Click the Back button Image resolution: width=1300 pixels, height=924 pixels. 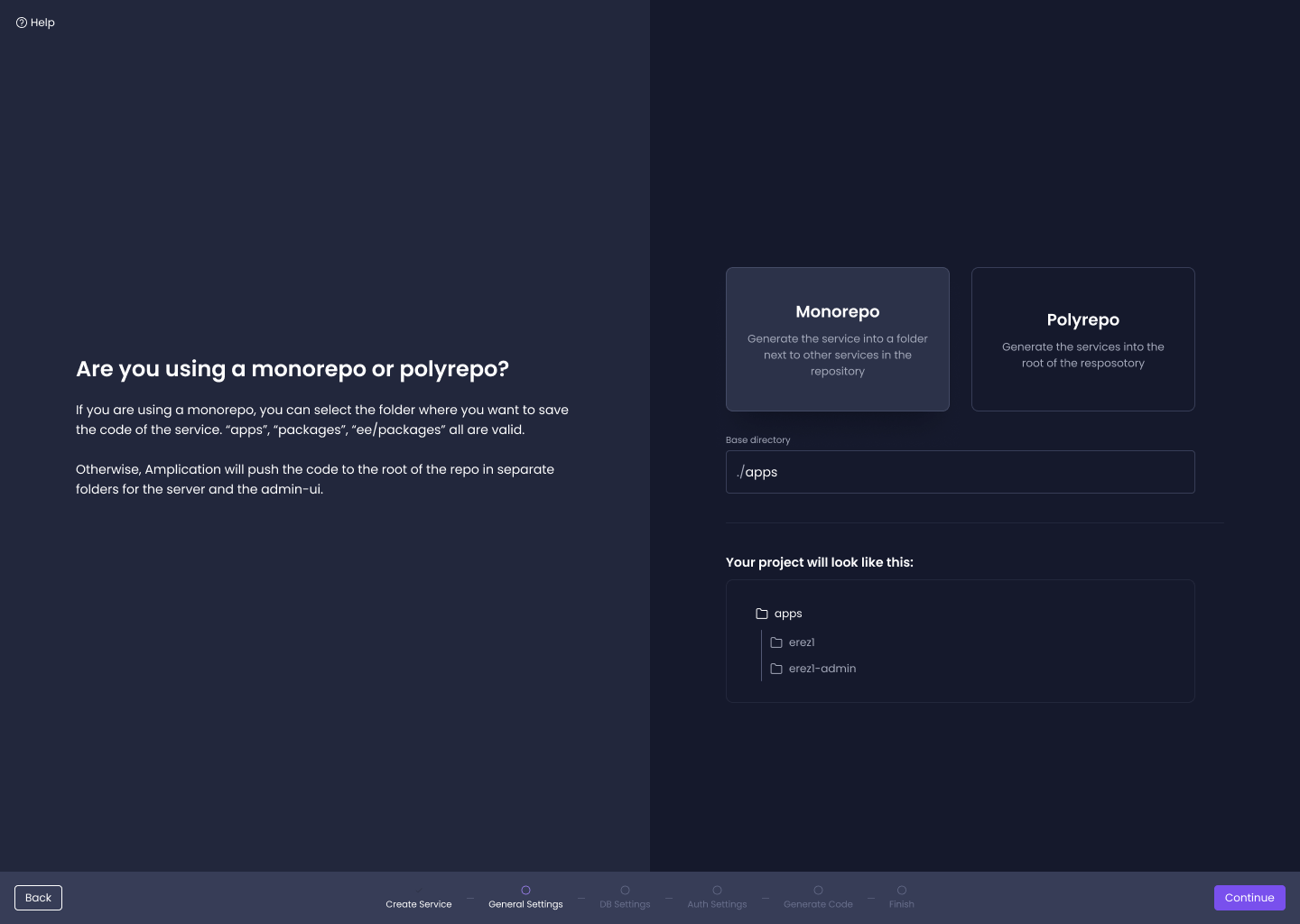click(x=38, y=898)
